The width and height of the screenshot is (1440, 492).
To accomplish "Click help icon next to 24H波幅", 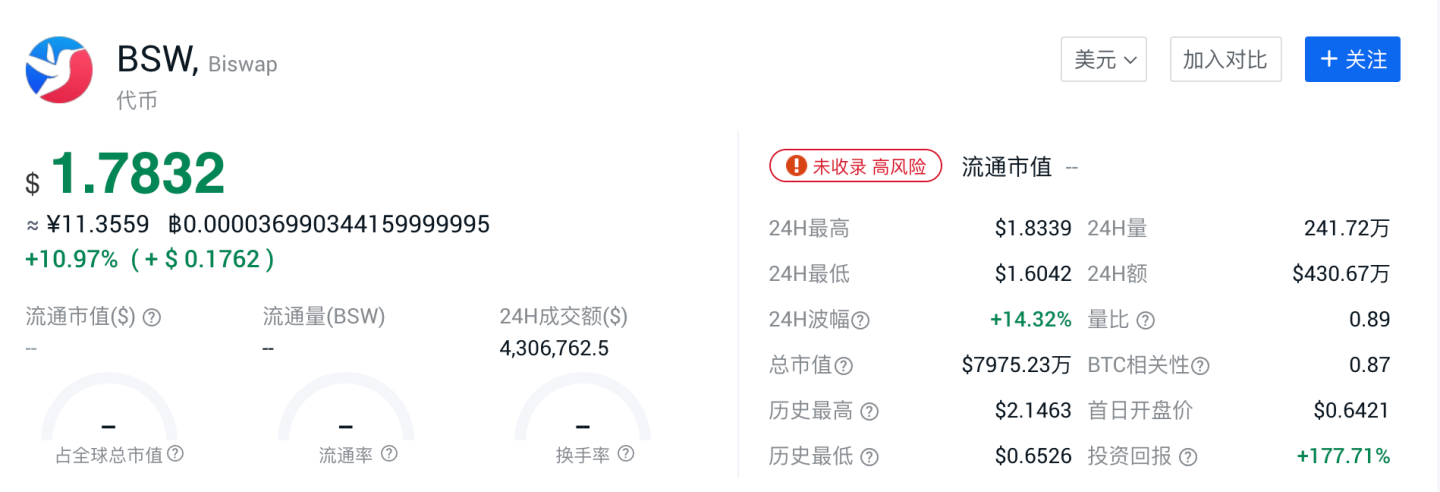I will (860, 320).
